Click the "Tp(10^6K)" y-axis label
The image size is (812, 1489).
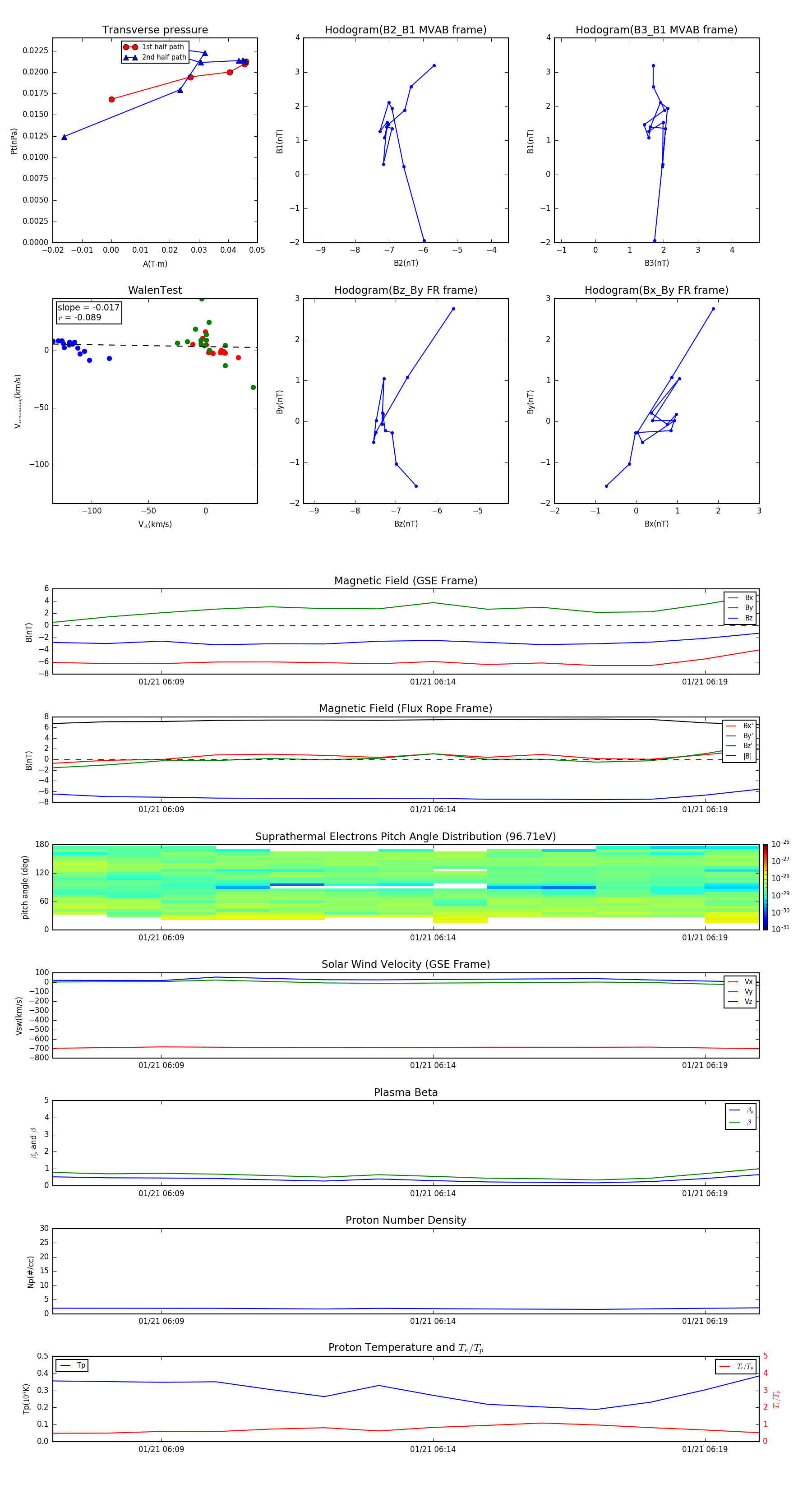pyautogui.click(x=26, y=1399)
